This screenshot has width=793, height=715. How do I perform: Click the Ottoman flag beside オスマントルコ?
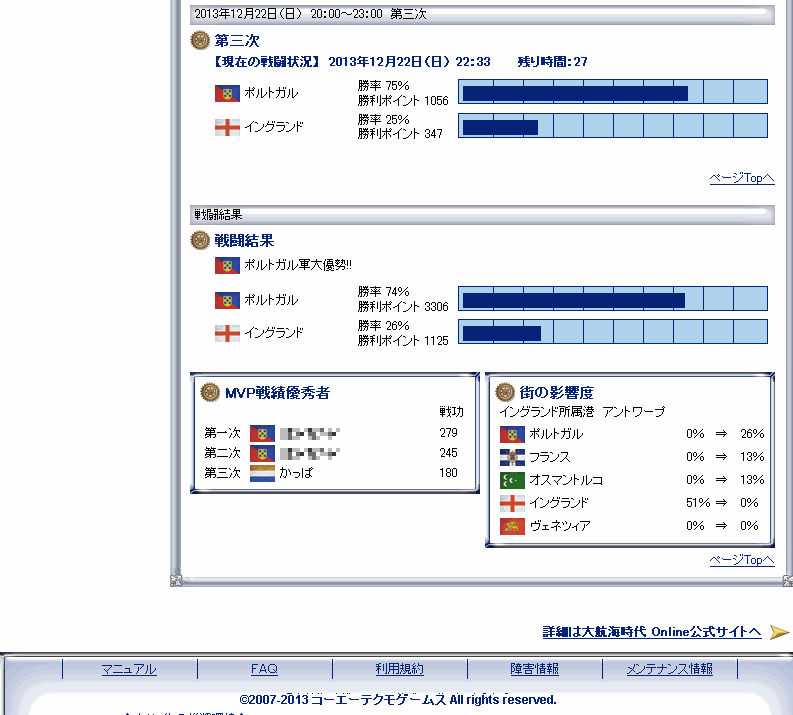(512, 480)
